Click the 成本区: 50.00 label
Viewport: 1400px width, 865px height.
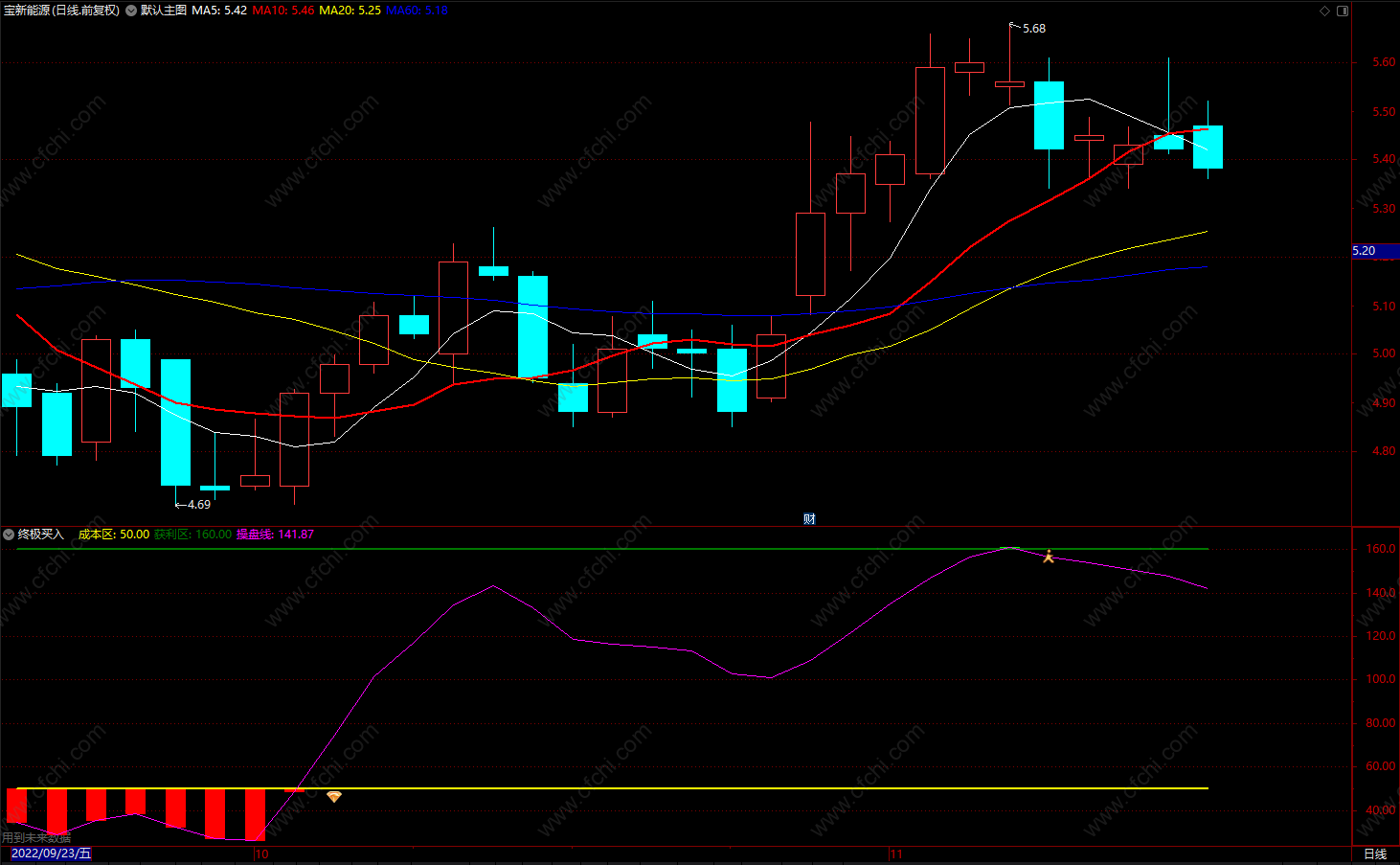[x=113, y=535]
